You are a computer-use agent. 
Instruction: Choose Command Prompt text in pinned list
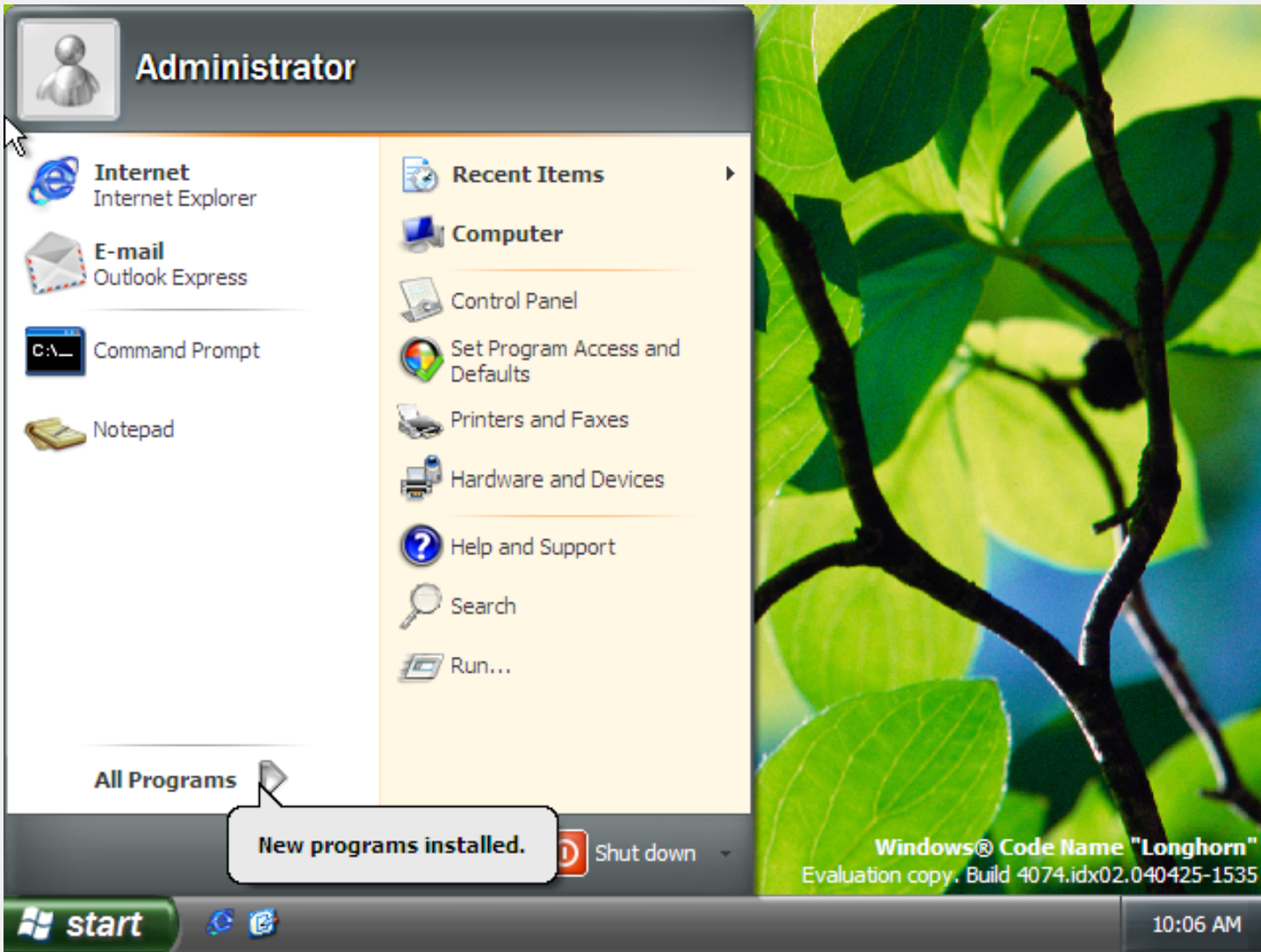click(177, 350)
